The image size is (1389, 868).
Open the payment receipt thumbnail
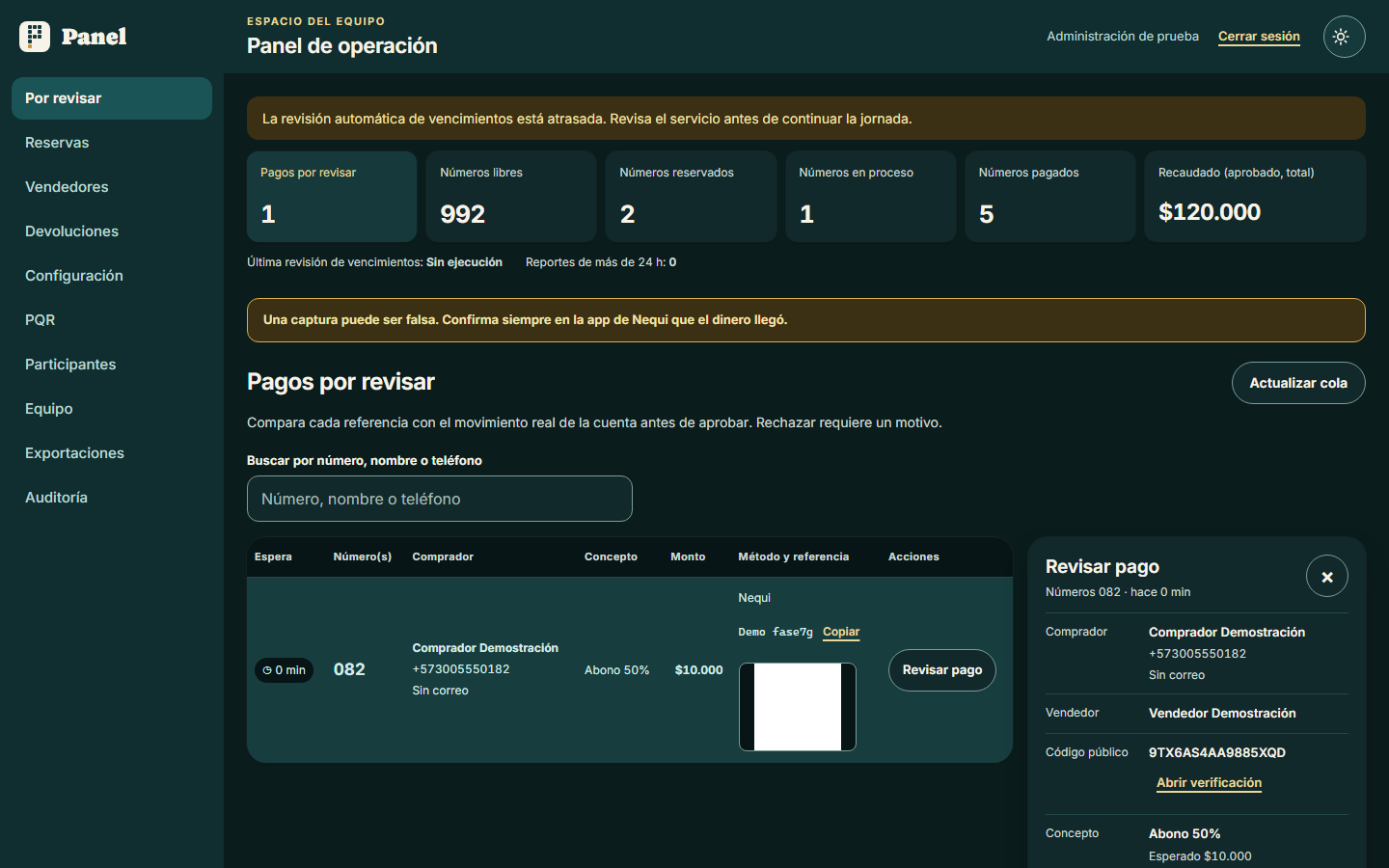click(x=798, y=707)
